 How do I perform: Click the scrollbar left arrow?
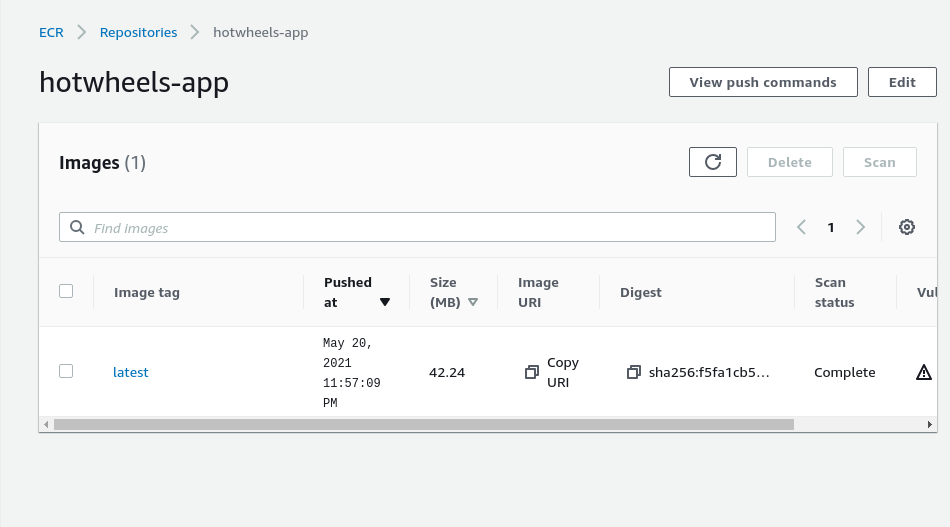[46, 425]
